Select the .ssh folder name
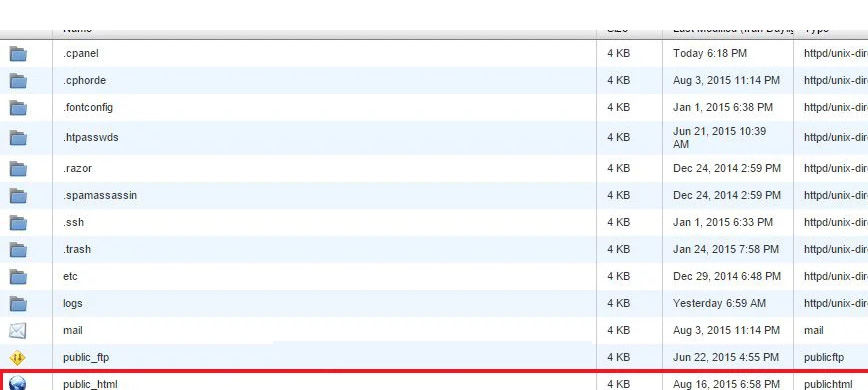Image resolution: width=868 pixels, height=390 pixels. [73, 222]
